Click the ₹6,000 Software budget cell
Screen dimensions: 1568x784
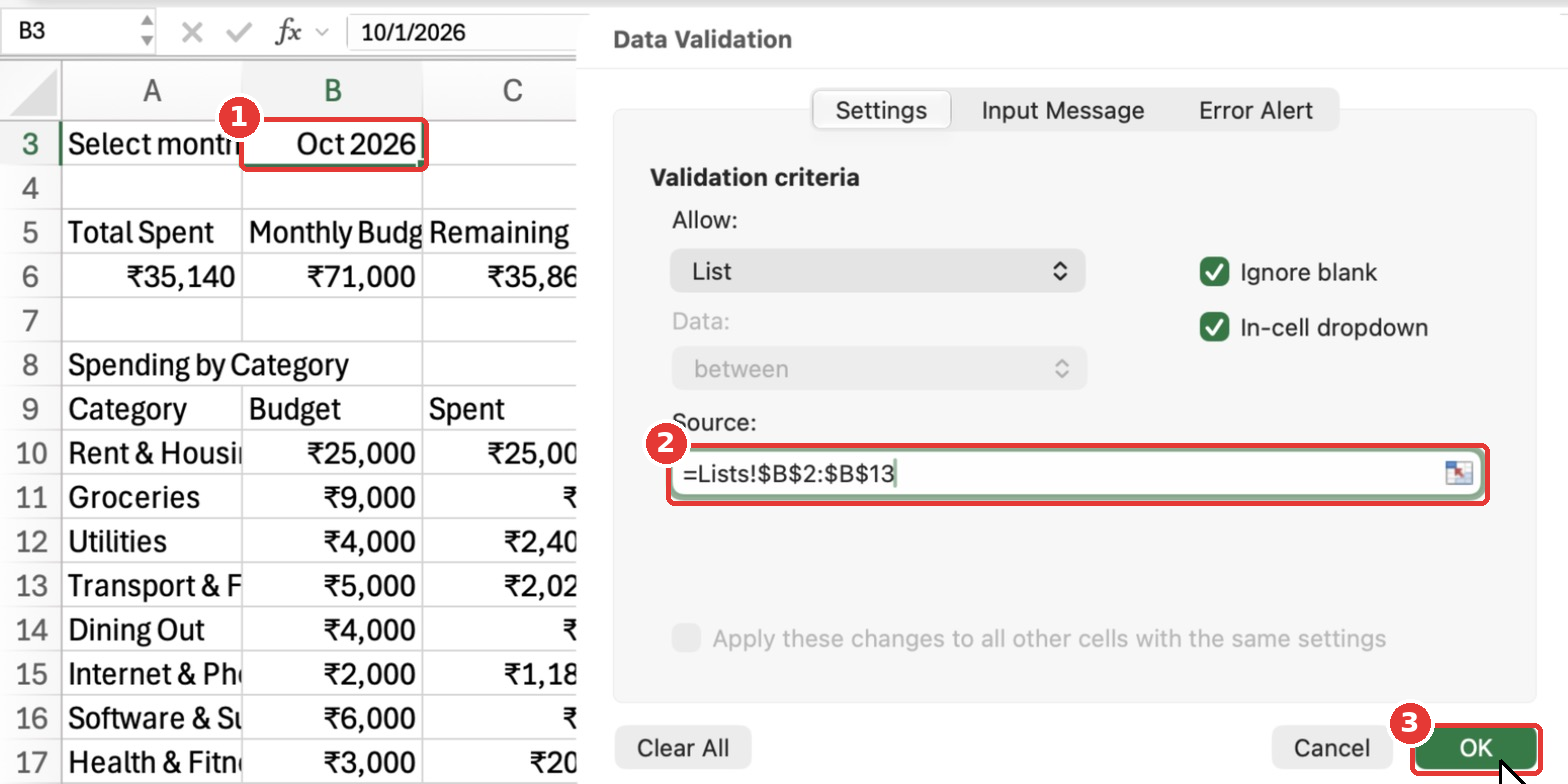point(333,718)
